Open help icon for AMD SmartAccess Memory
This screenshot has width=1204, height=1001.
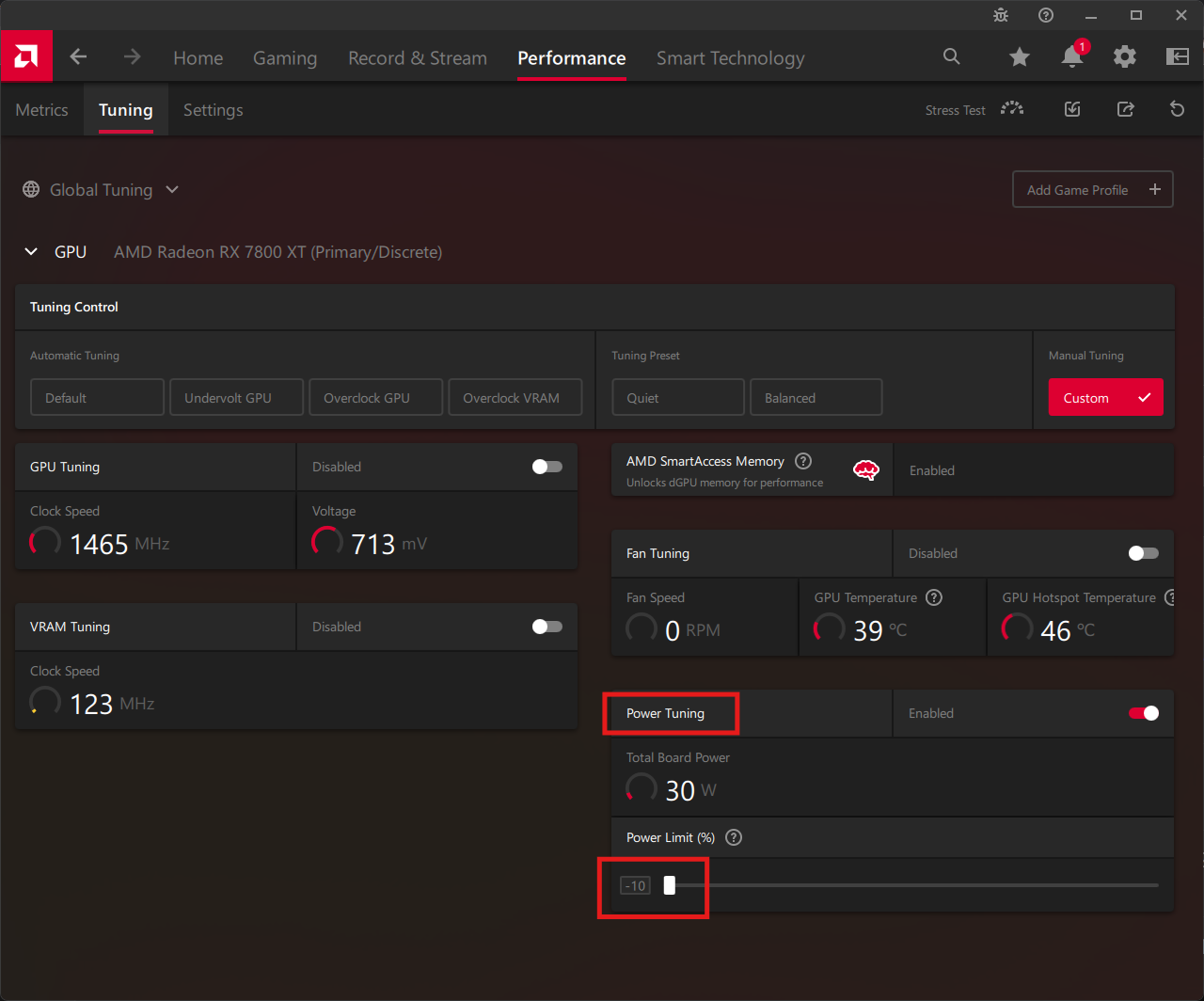click(803, 461)
